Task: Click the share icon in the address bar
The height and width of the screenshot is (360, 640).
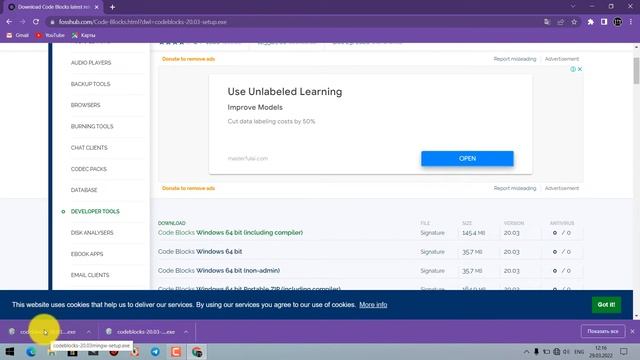Action: 560,22
